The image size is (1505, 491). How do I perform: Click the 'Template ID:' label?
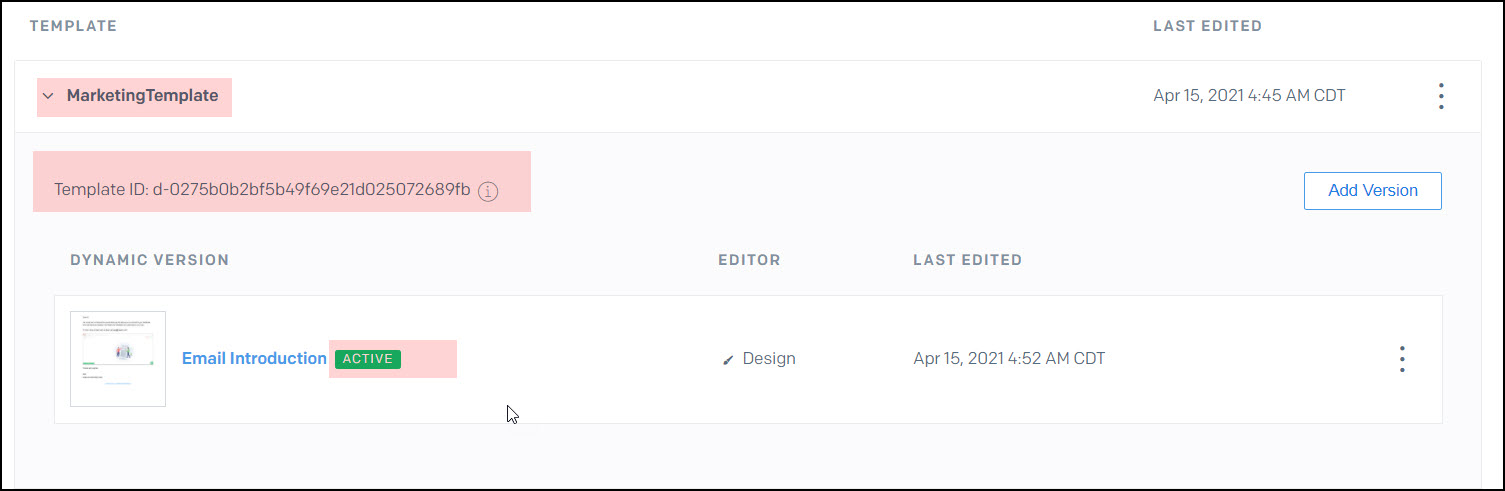point(101,190)
